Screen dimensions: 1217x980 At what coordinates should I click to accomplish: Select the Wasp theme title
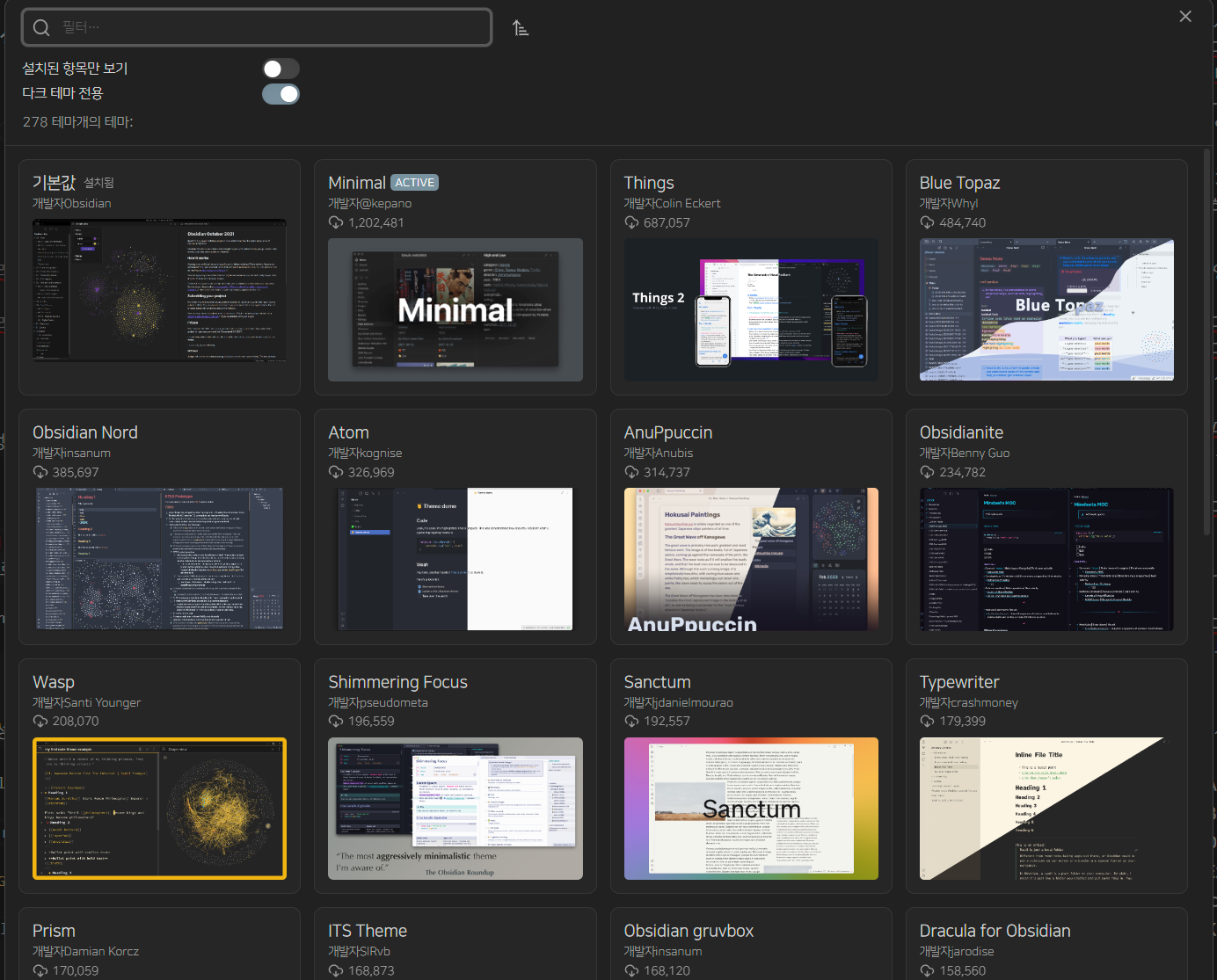(x=54, y=682)
